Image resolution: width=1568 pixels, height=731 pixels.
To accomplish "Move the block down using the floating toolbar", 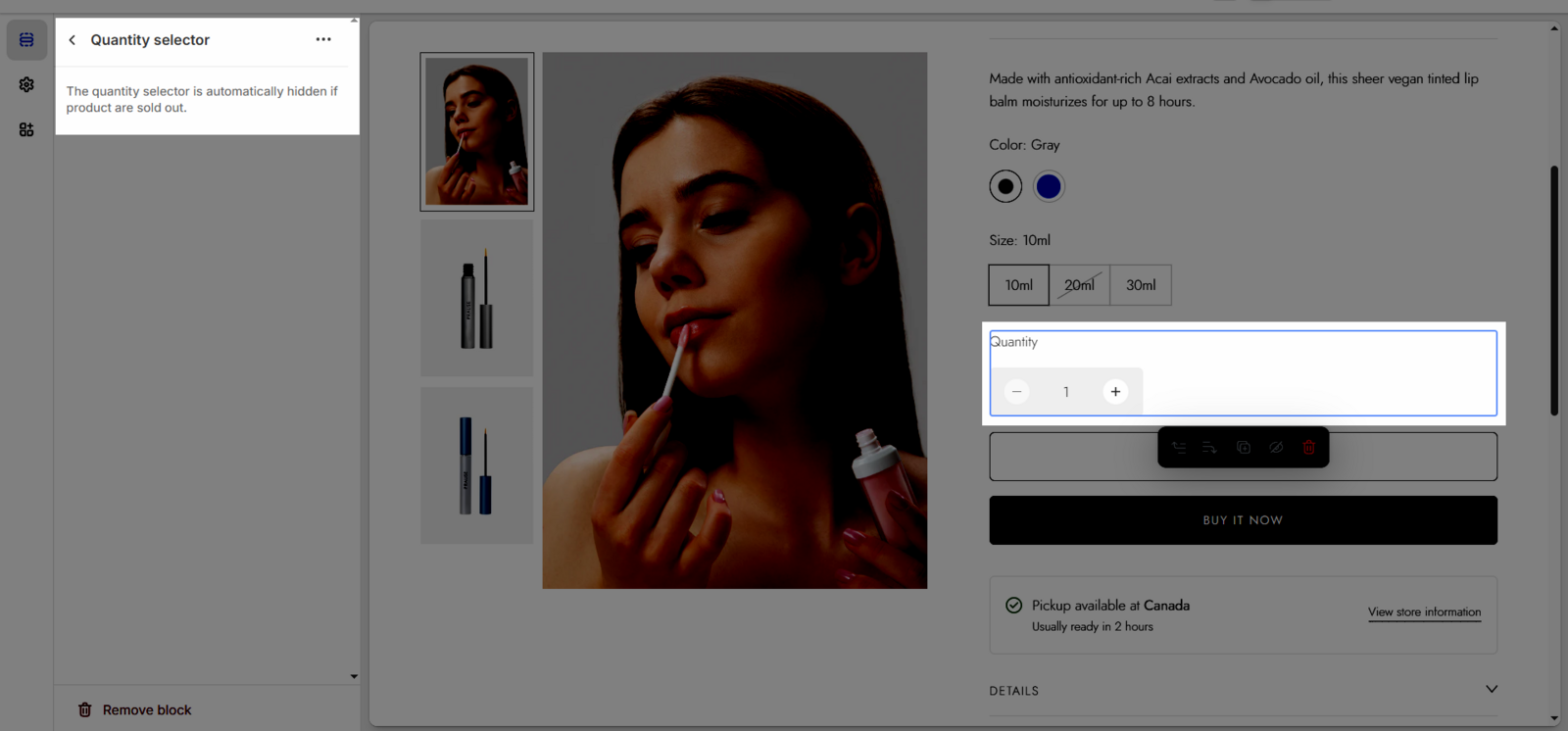I will (1210, 448).
